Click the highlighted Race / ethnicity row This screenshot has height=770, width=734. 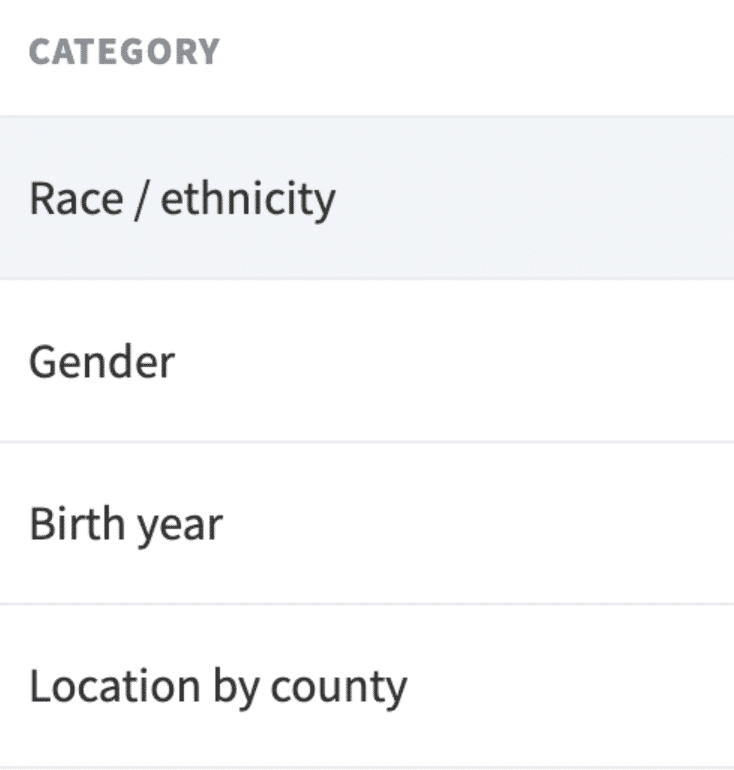click(x=367, y=198)
